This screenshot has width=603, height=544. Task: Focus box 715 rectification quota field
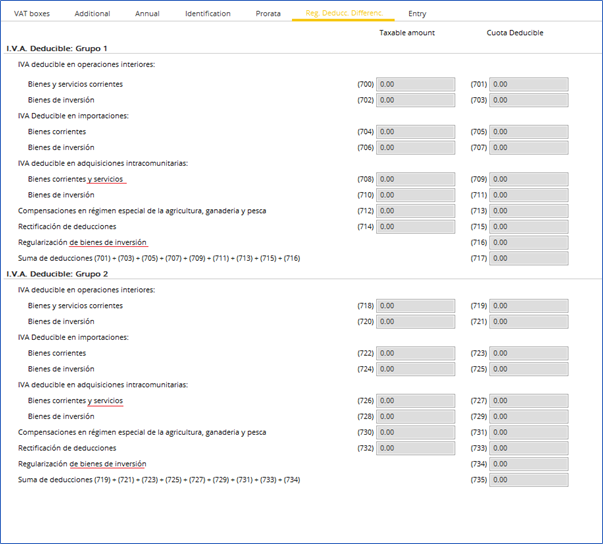click(529, 226)
